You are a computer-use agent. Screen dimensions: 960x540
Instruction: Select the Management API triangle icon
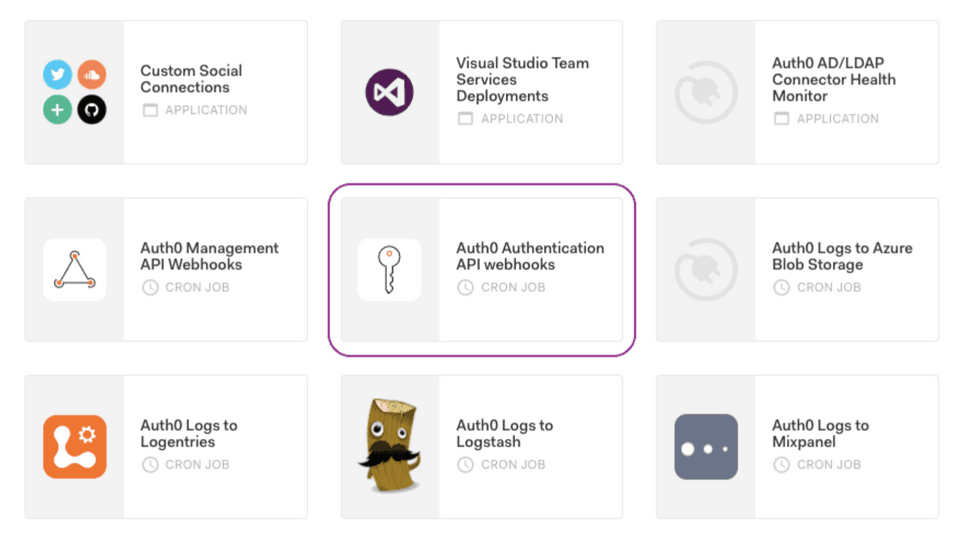75,270
